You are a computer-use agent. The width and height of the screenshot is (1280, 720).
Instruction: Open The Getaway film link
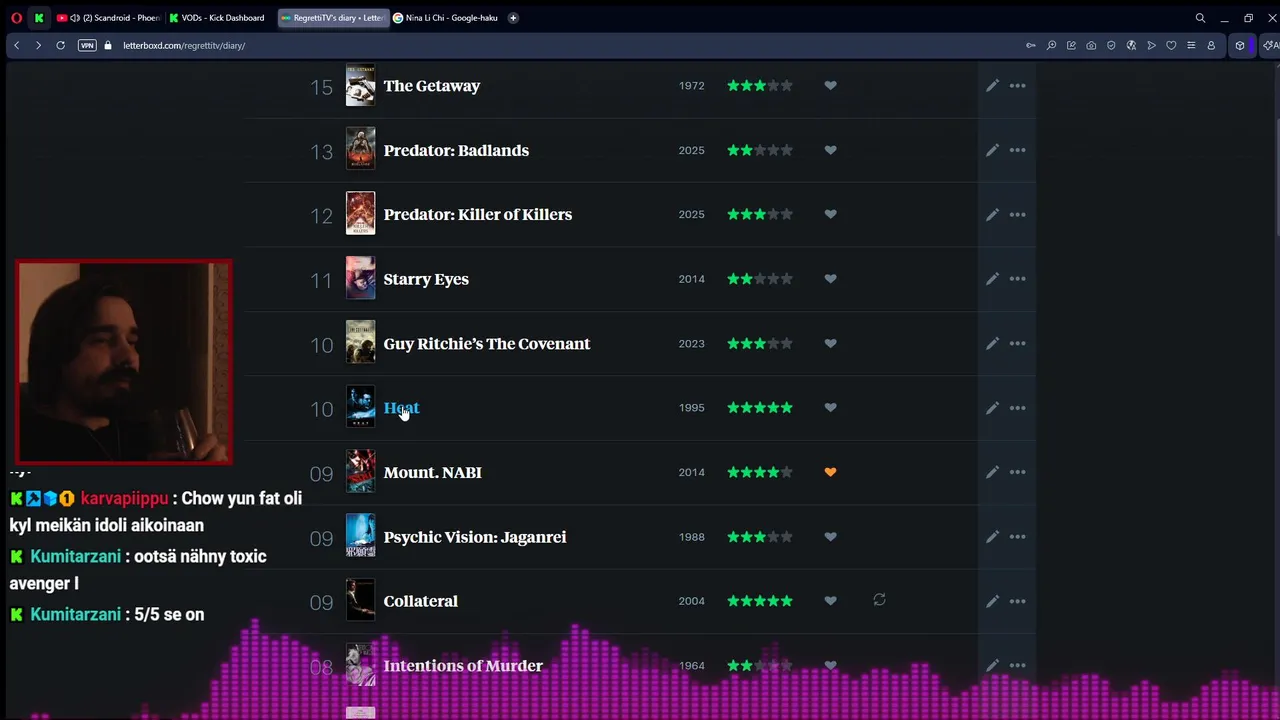[x=432, y=86]
